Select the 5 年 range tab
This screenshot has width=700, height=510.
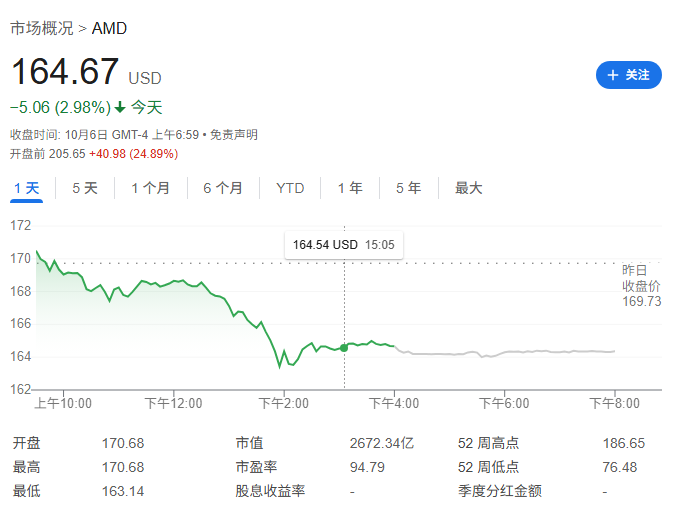click(408, 188)
